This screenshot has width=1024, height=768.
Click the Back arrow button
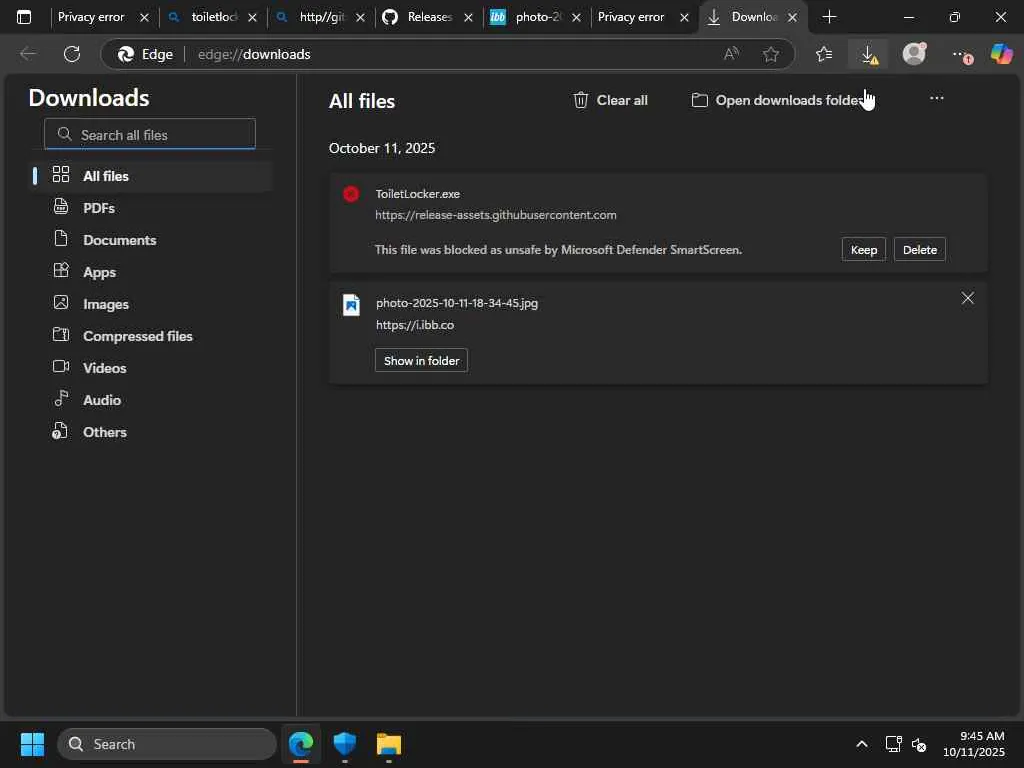[28, 54]
